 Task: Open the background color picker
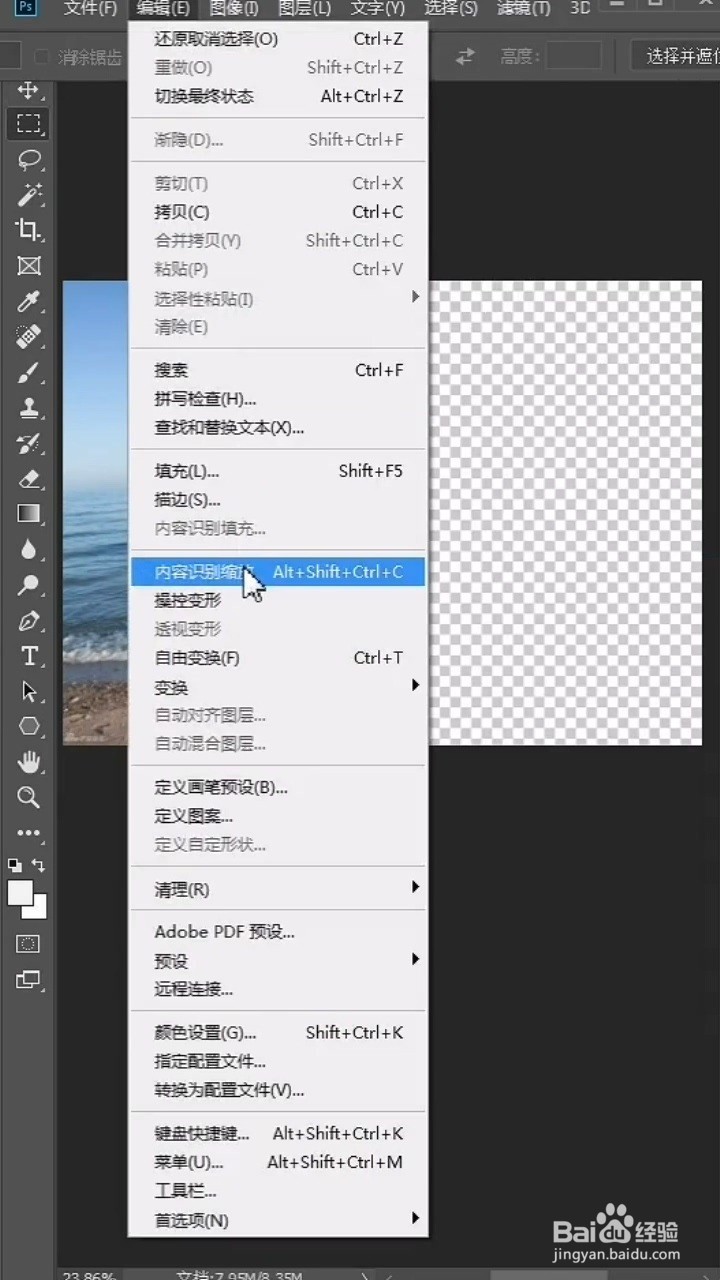(37, 909)
